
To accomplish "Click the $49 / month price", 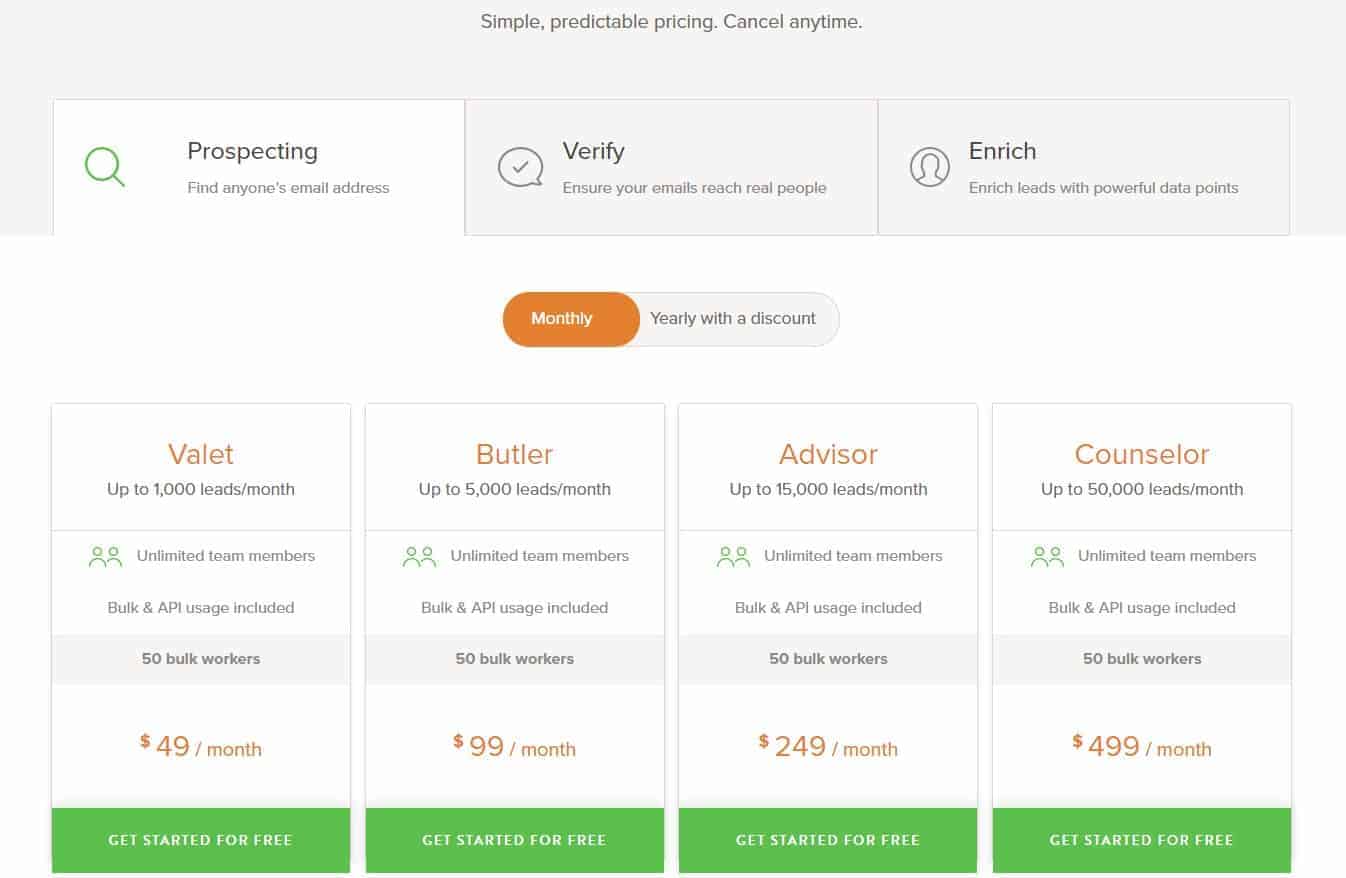I will [201, 746].
